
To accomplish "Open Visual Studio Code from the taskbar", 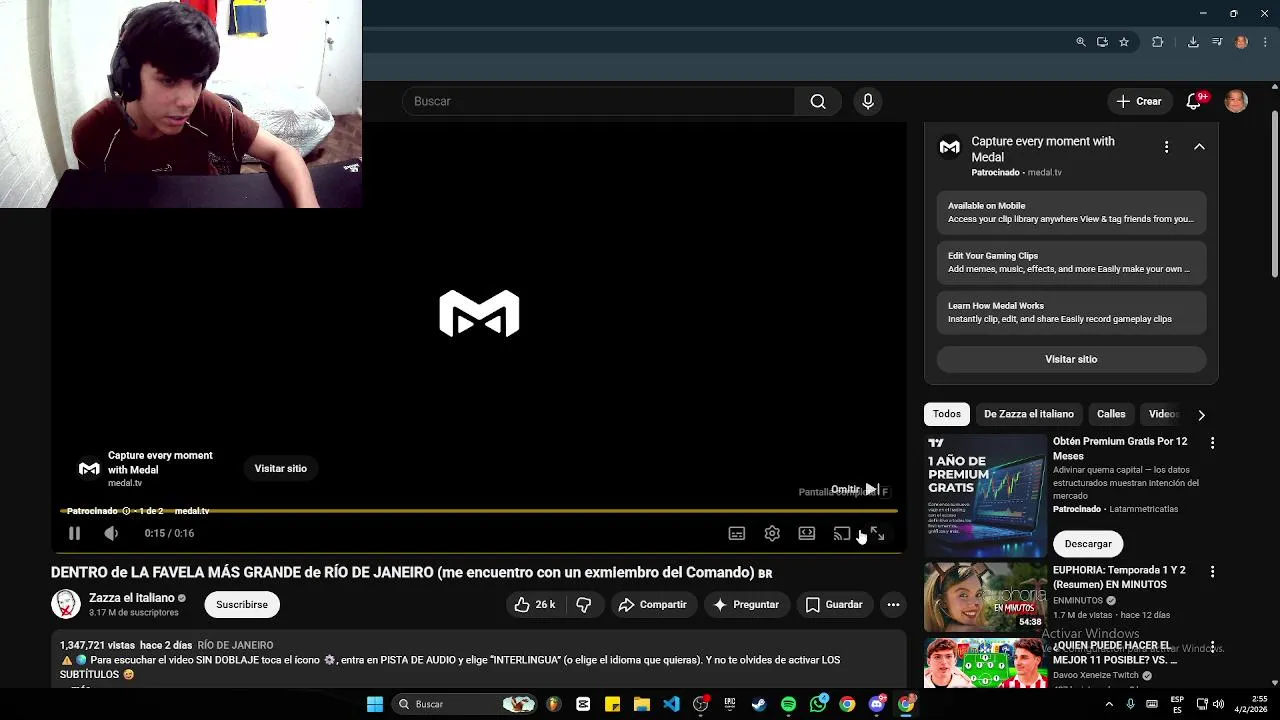I will (671, 704).
